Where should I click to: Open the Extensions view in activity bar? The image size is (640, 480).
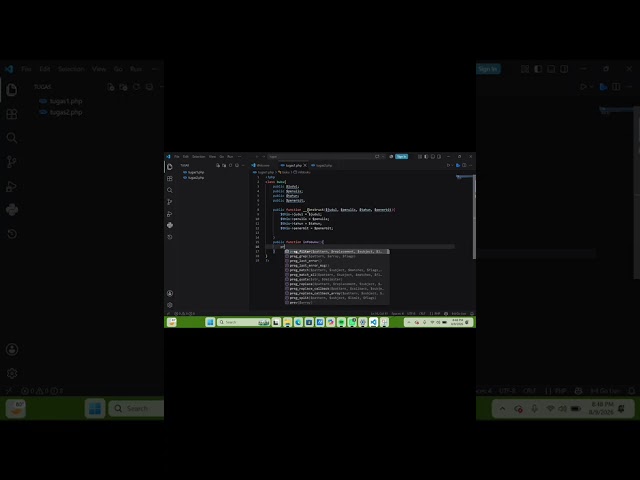[x=170, y=178]
